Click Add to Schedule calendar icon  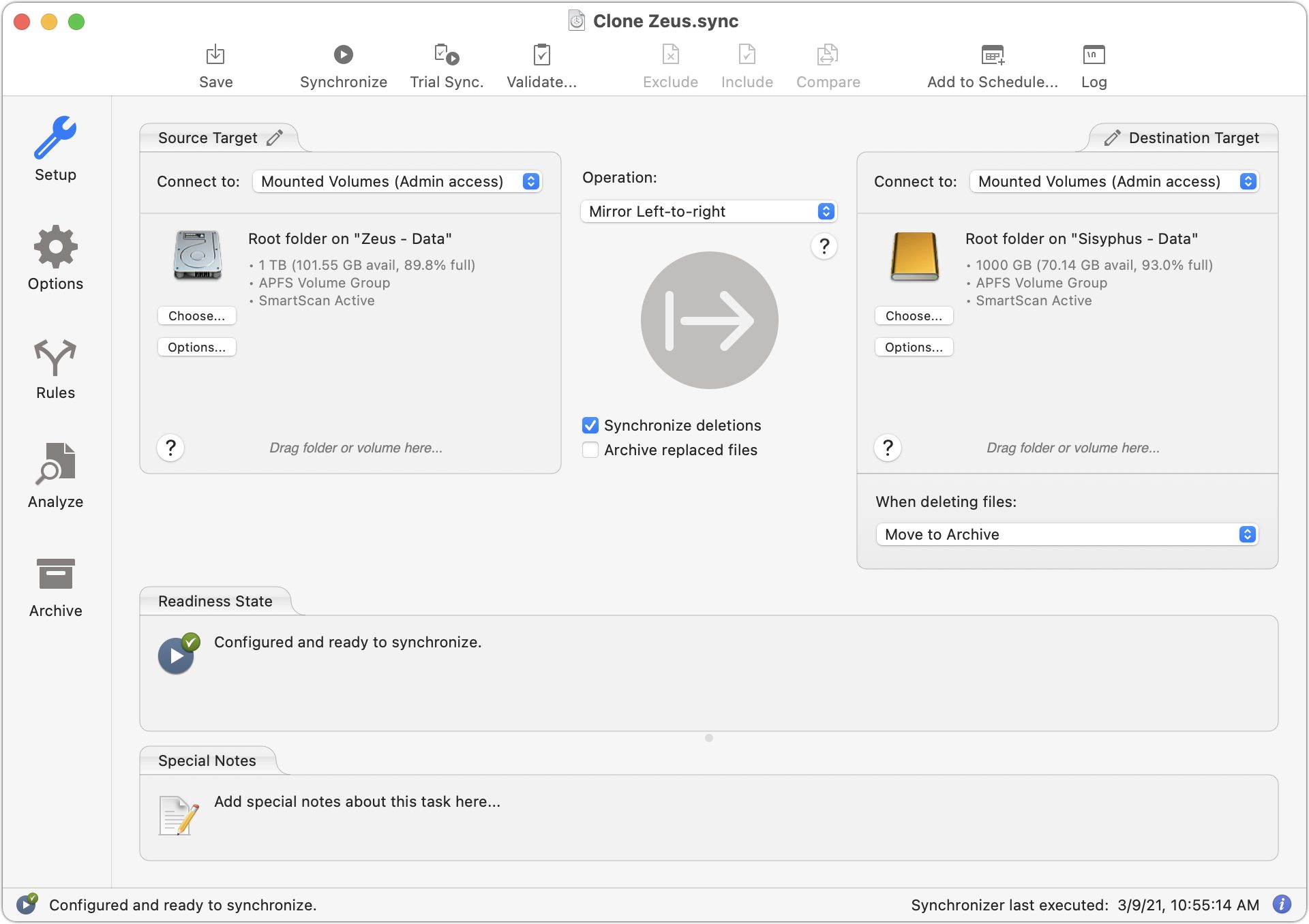pos(992,55)
